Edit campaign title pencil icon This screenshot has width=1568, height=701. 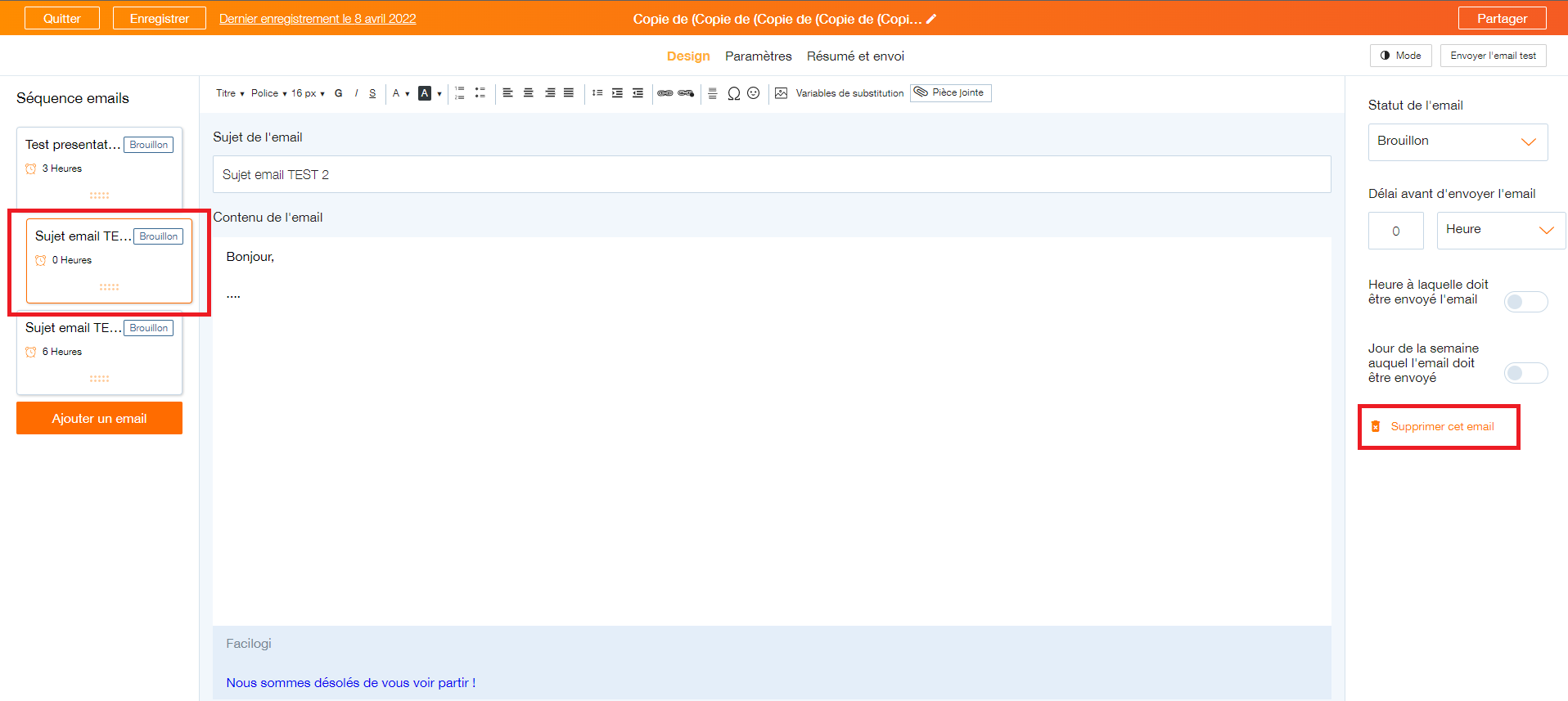pyautogui.click(x=931, y=19)
